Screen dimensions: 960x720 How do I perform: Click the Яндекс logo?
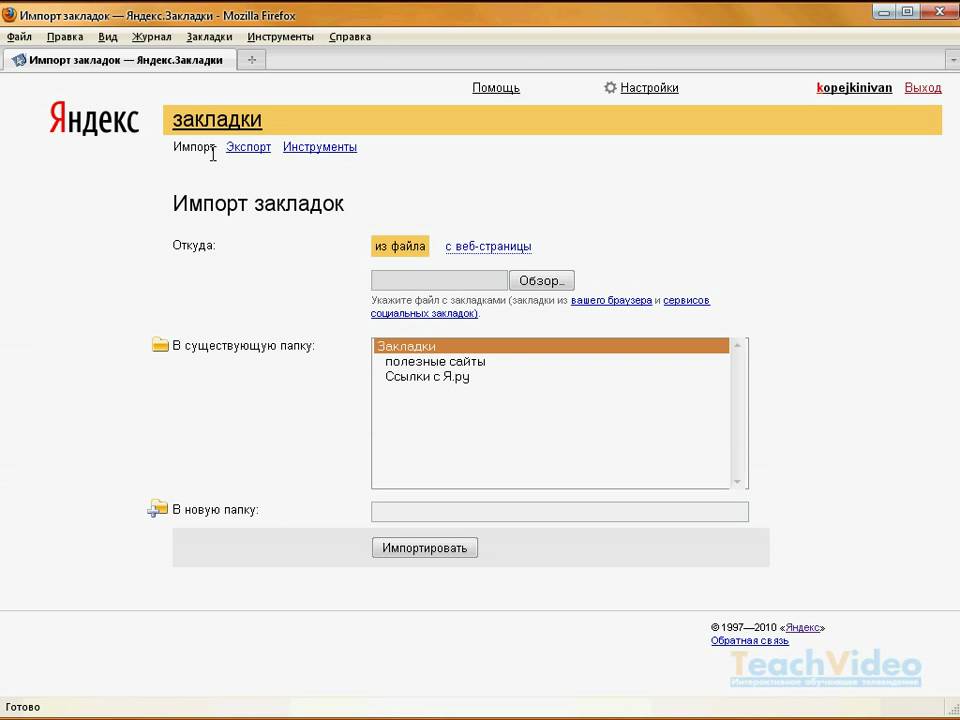click(94, 118)
